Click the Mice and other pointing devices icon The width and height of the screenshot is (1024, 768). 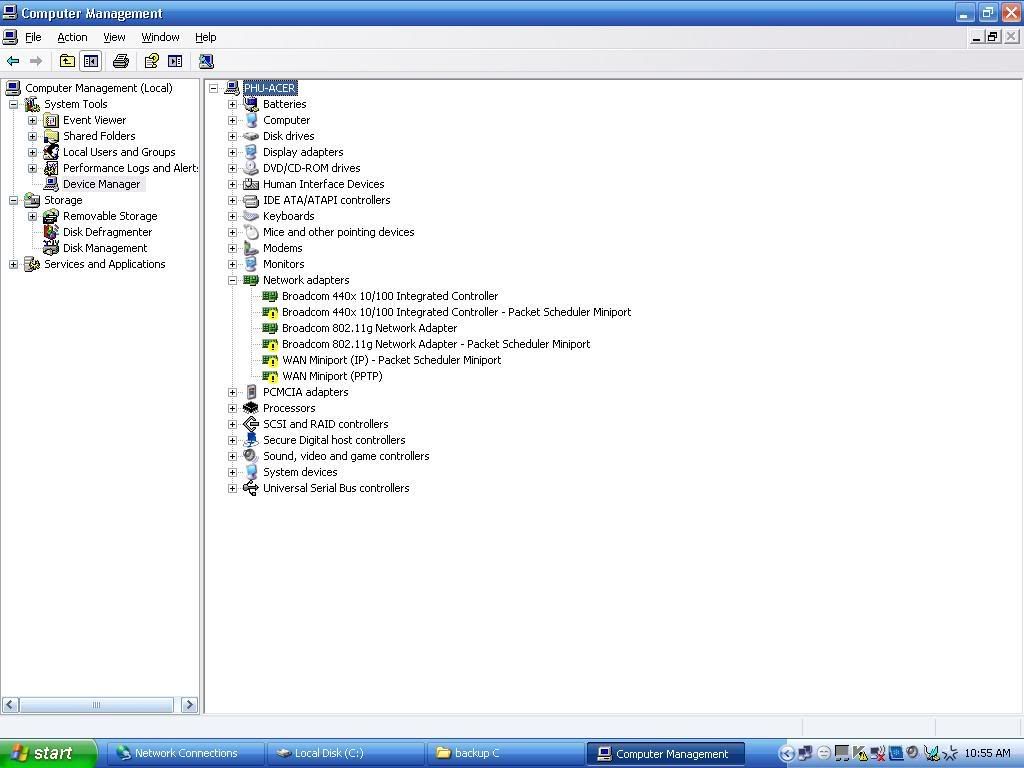251,232
